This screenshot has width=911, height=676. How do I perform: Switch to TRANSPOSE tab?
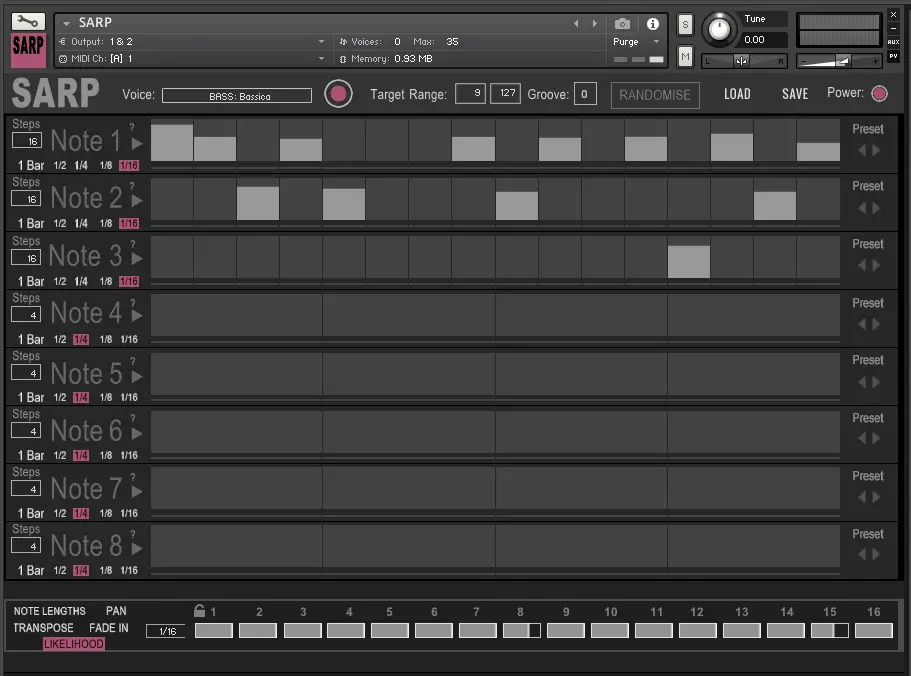tap(44, 628)
